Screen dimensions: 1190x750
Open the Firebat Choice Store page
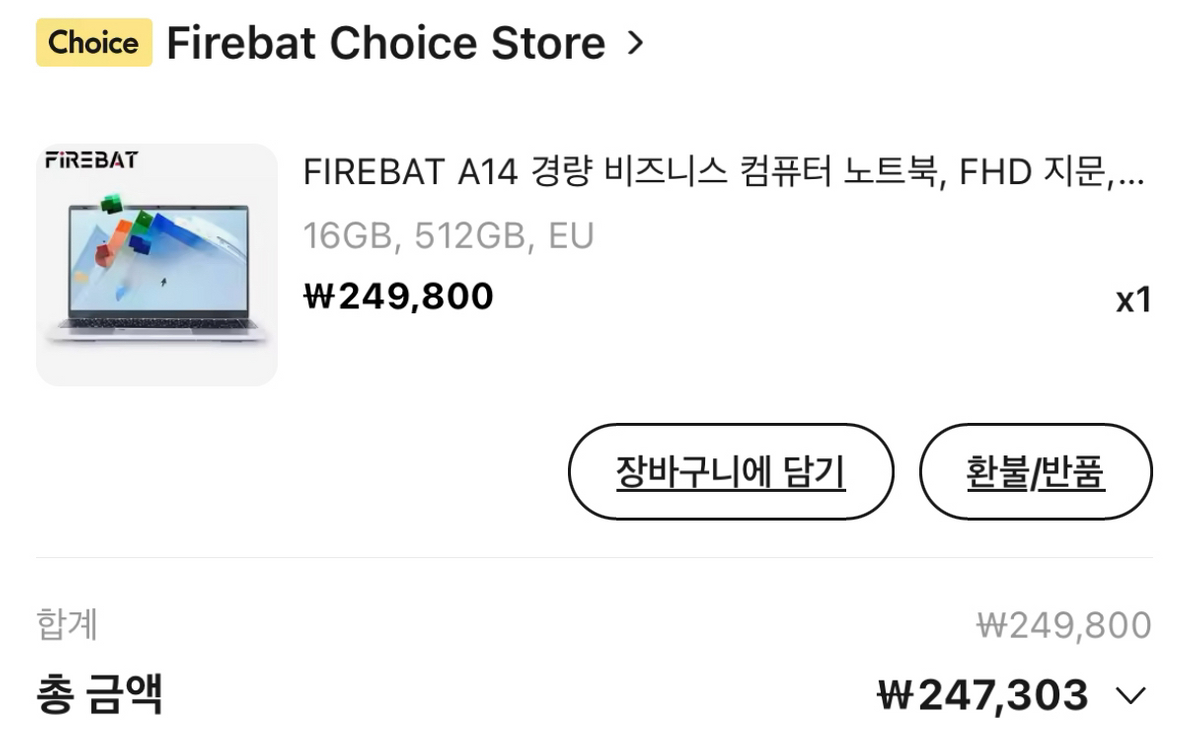click(x=385, y=42)
